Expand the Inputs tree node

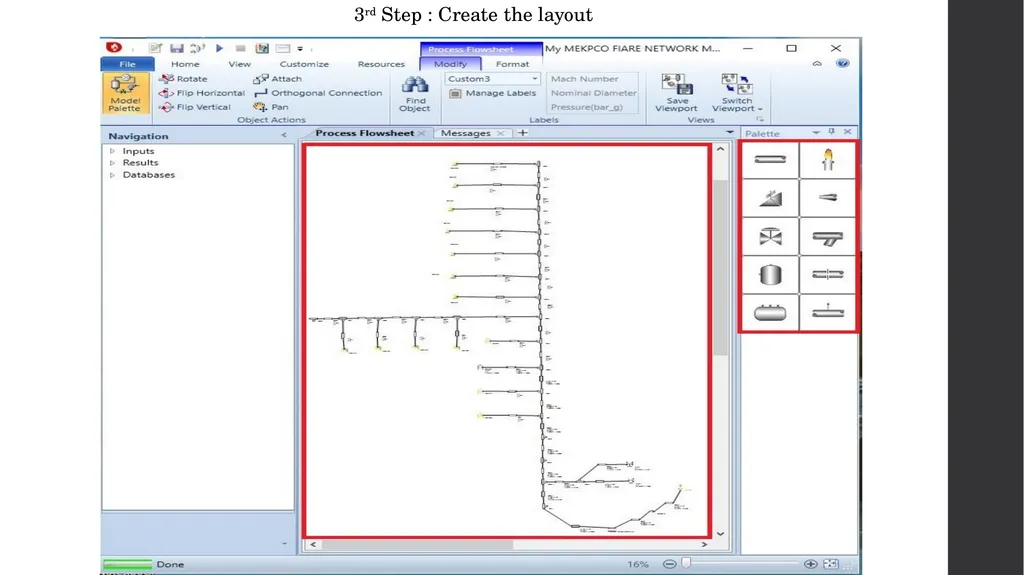pos(112,151)
